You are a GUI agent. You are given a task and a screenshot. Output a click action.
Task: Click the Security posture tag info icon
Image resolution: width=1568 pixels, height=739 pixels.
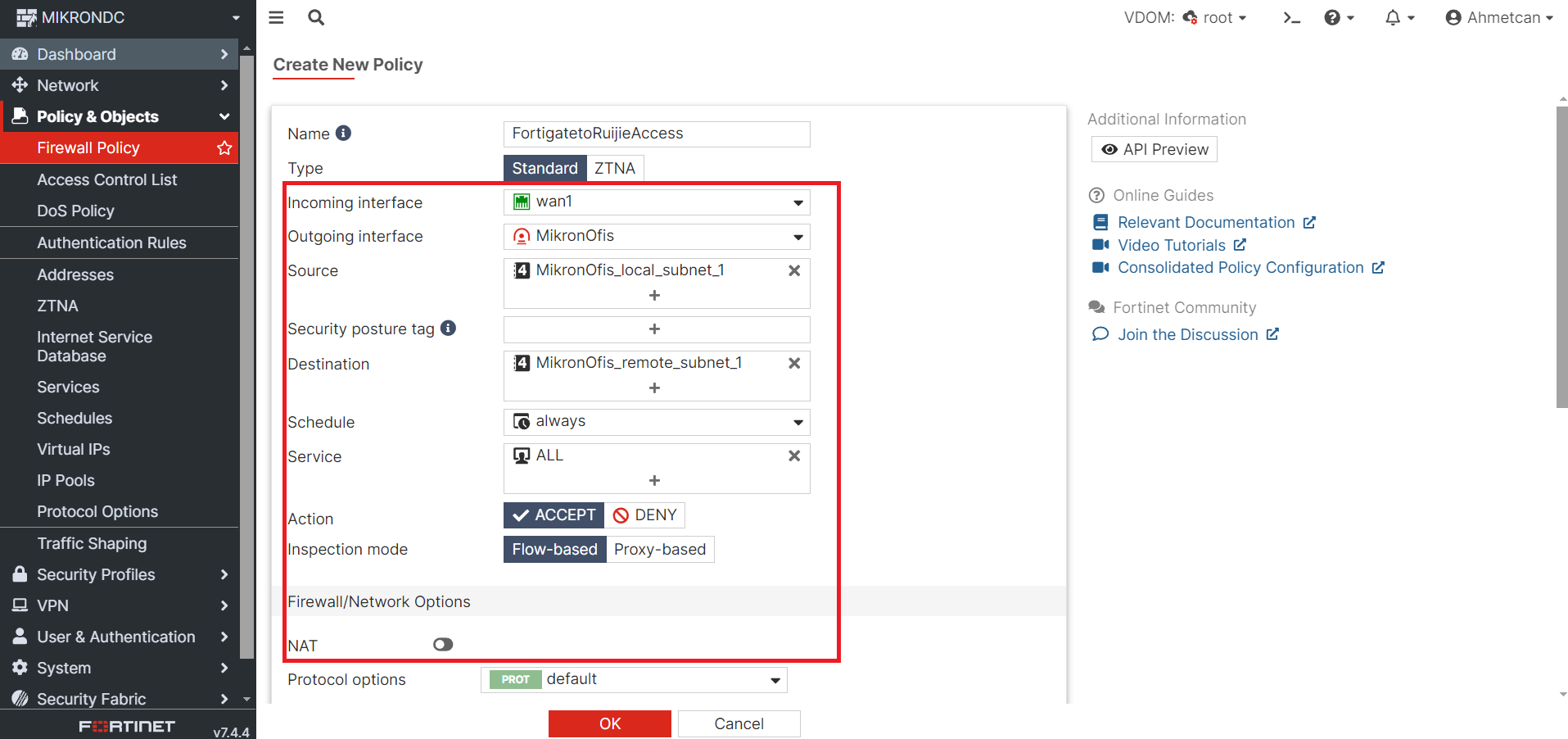point(448,328)
